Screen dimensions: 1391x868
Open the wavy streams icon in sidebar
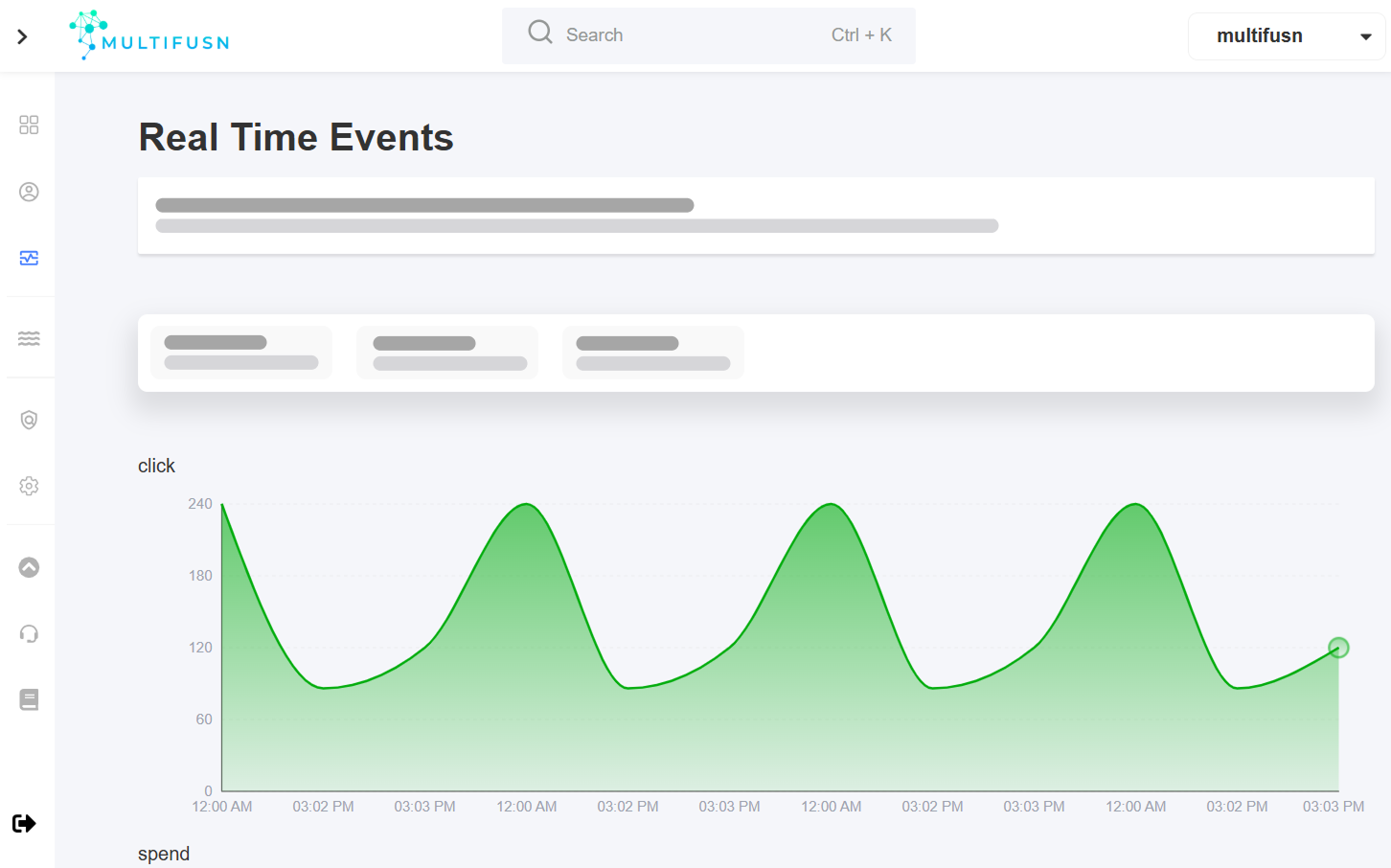29,338
